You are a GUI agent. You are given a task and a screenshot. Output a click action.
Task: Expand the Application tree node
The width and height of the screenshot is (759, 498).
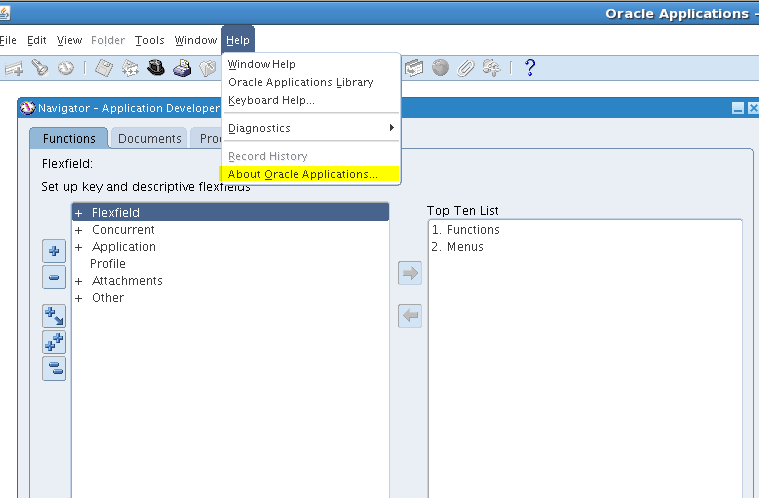coord(79,247)
